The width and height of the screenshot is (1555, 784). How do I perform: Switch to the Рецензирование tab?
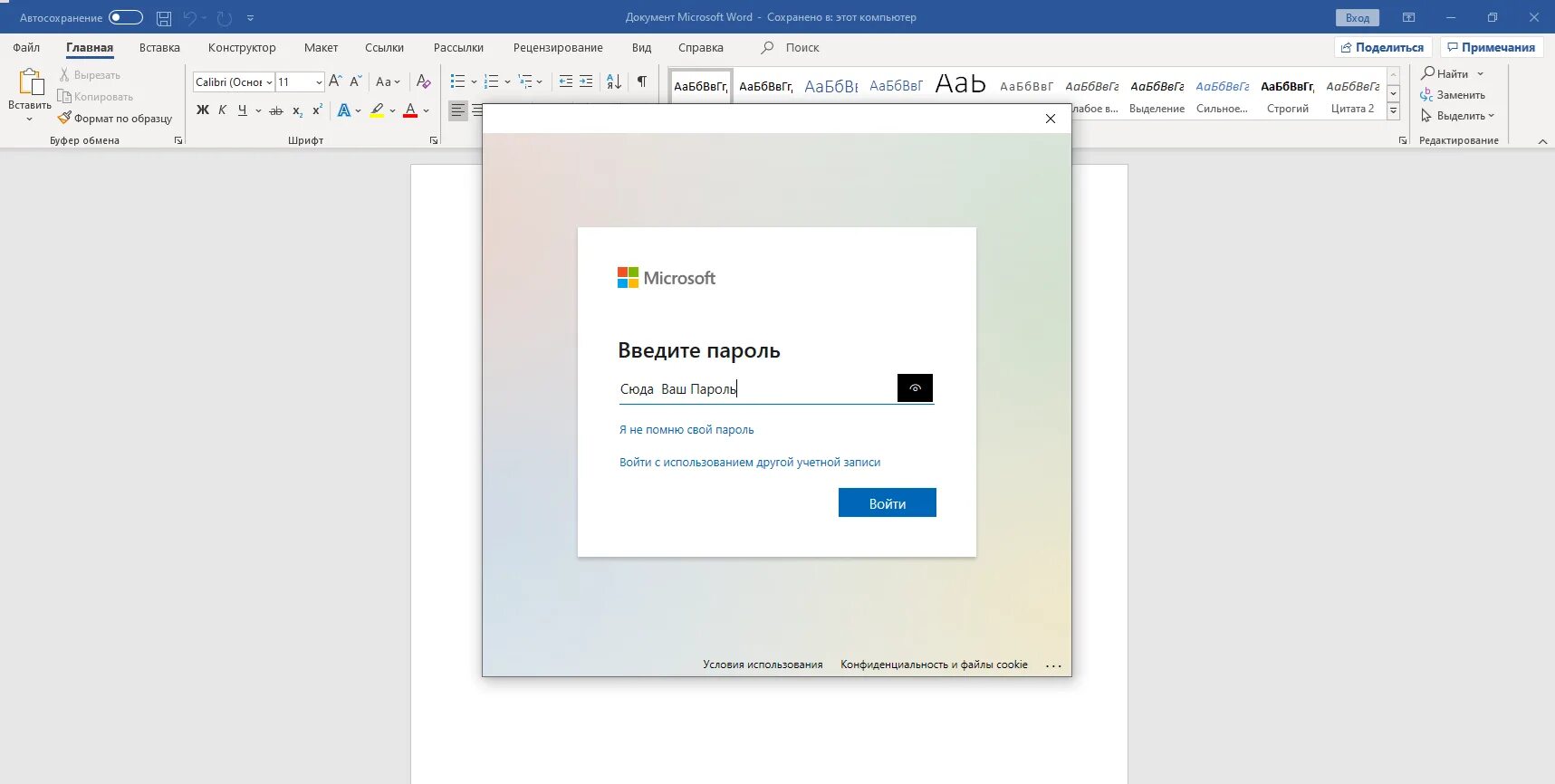tap(558, 48)
